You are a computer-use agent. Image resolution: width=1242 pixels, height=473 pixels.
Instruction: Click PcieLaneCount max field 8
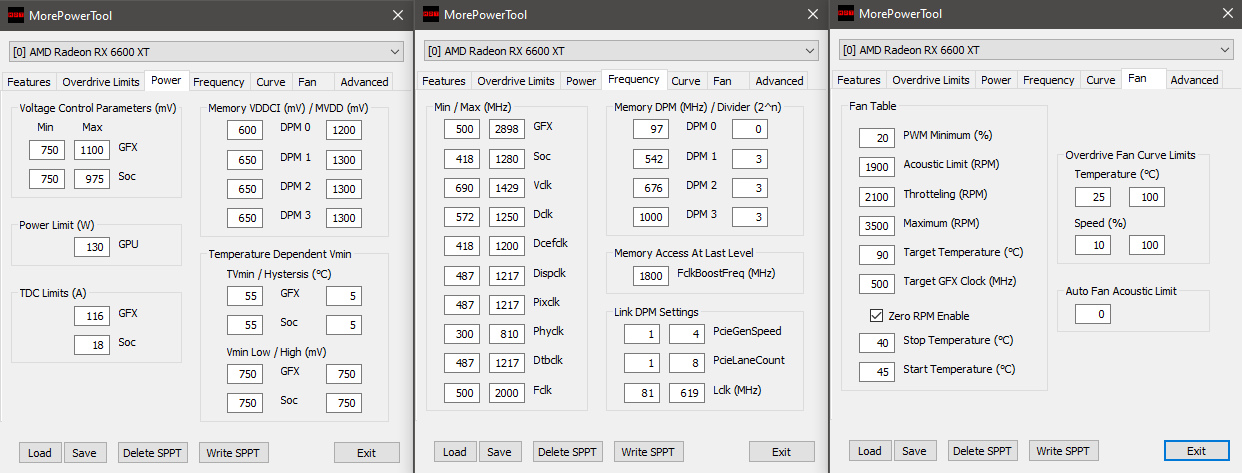click(x=687, y=363)
